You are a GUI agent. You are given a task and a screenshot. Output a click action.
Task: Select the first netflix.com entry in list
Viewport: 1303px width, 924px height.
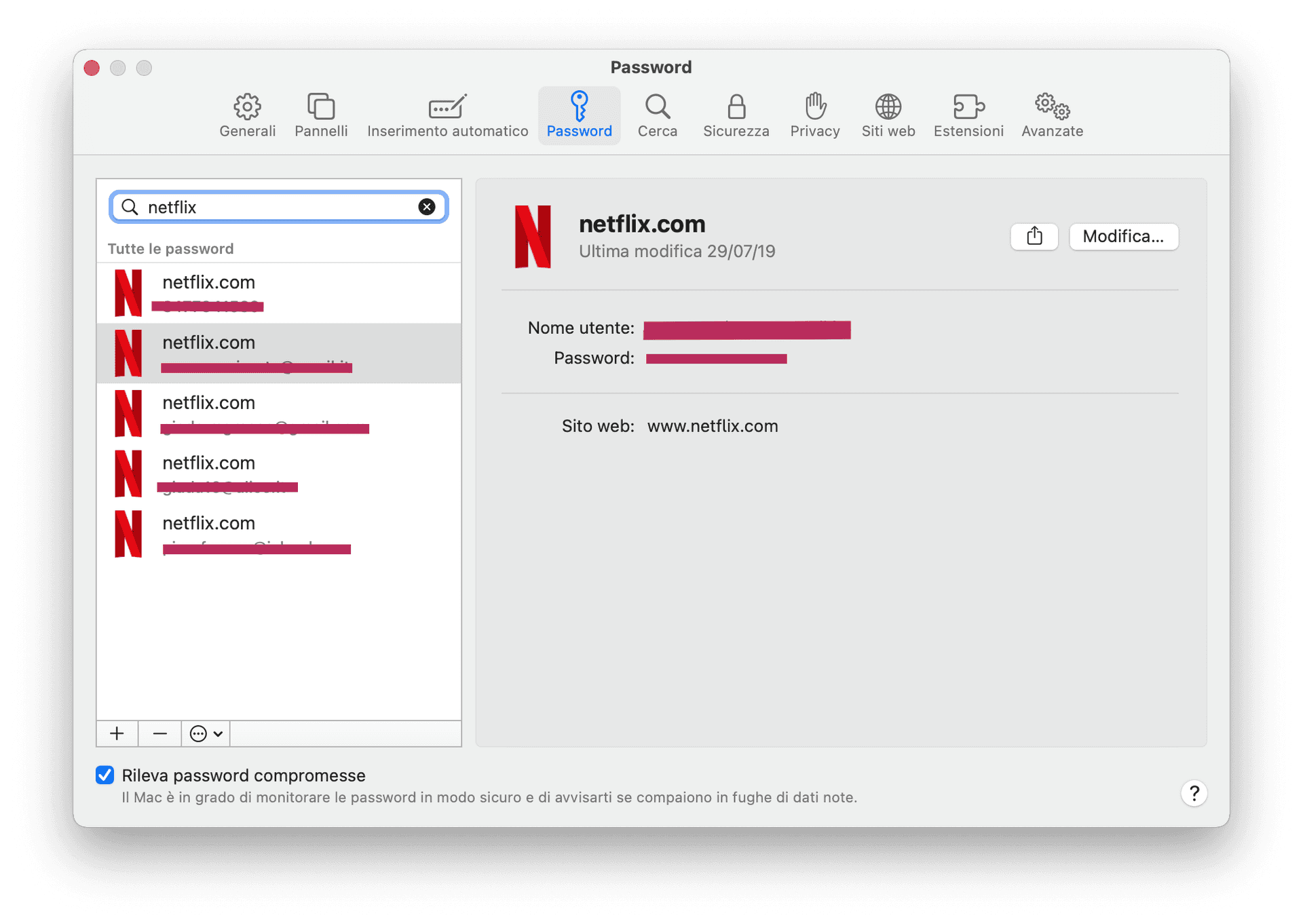[x=279, y=293]
